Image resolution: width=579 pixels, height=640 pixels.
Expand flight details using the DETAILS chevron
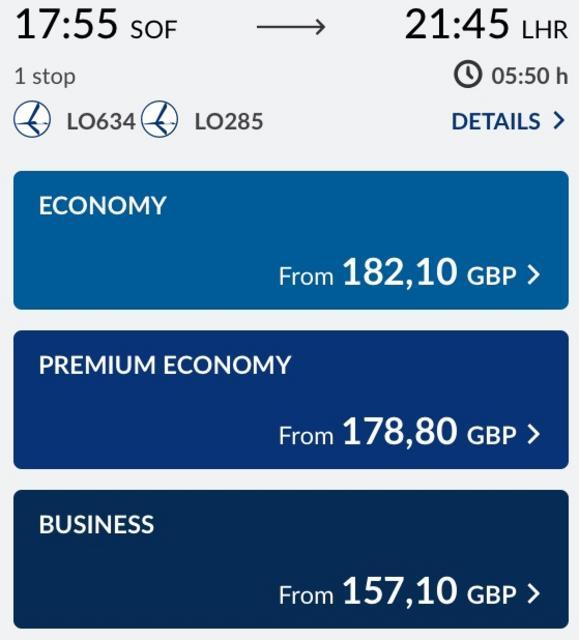559,121
